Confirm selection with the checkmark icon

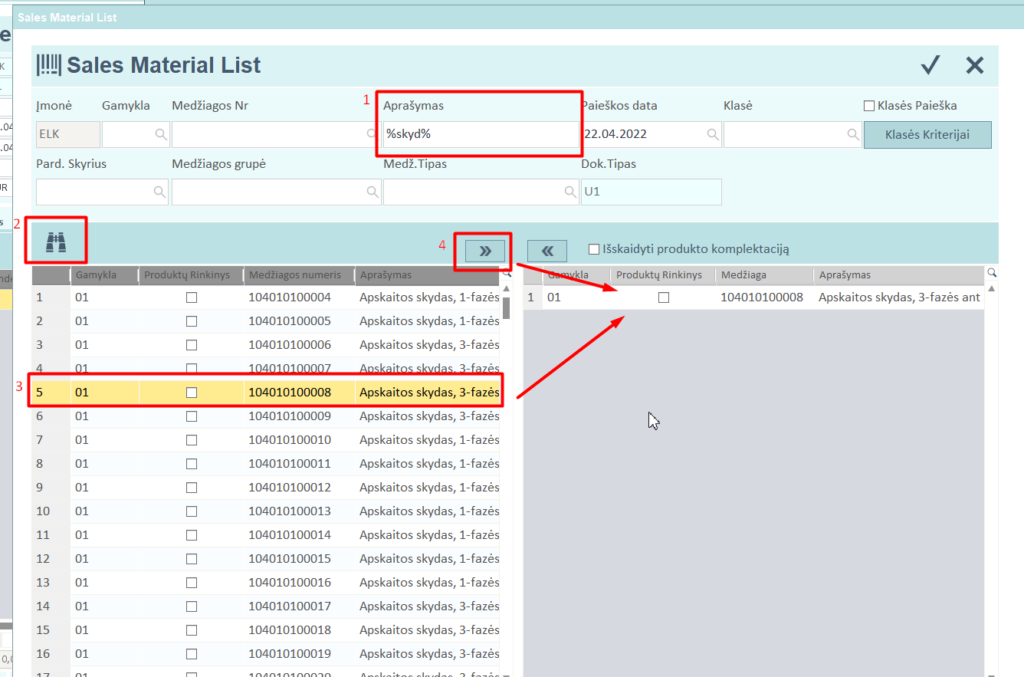click(930, 65)
